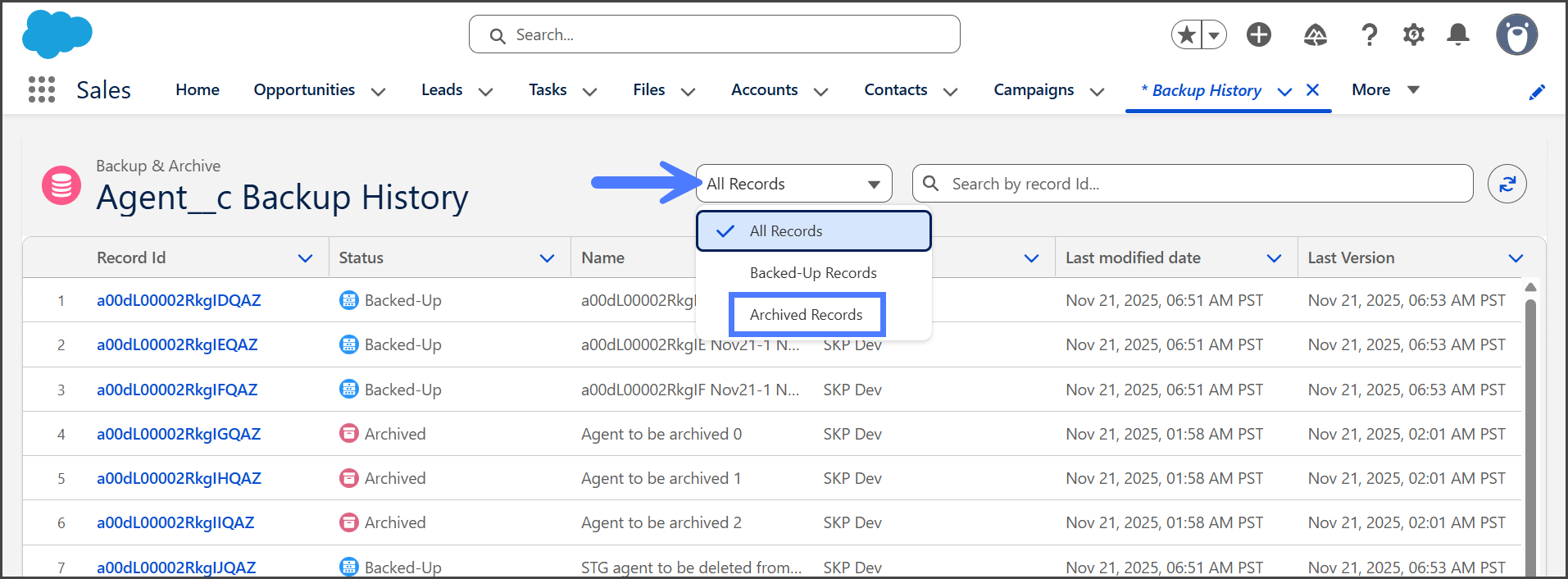
Task: Expand the More navigation dropdown
Action: (1413, 90)
